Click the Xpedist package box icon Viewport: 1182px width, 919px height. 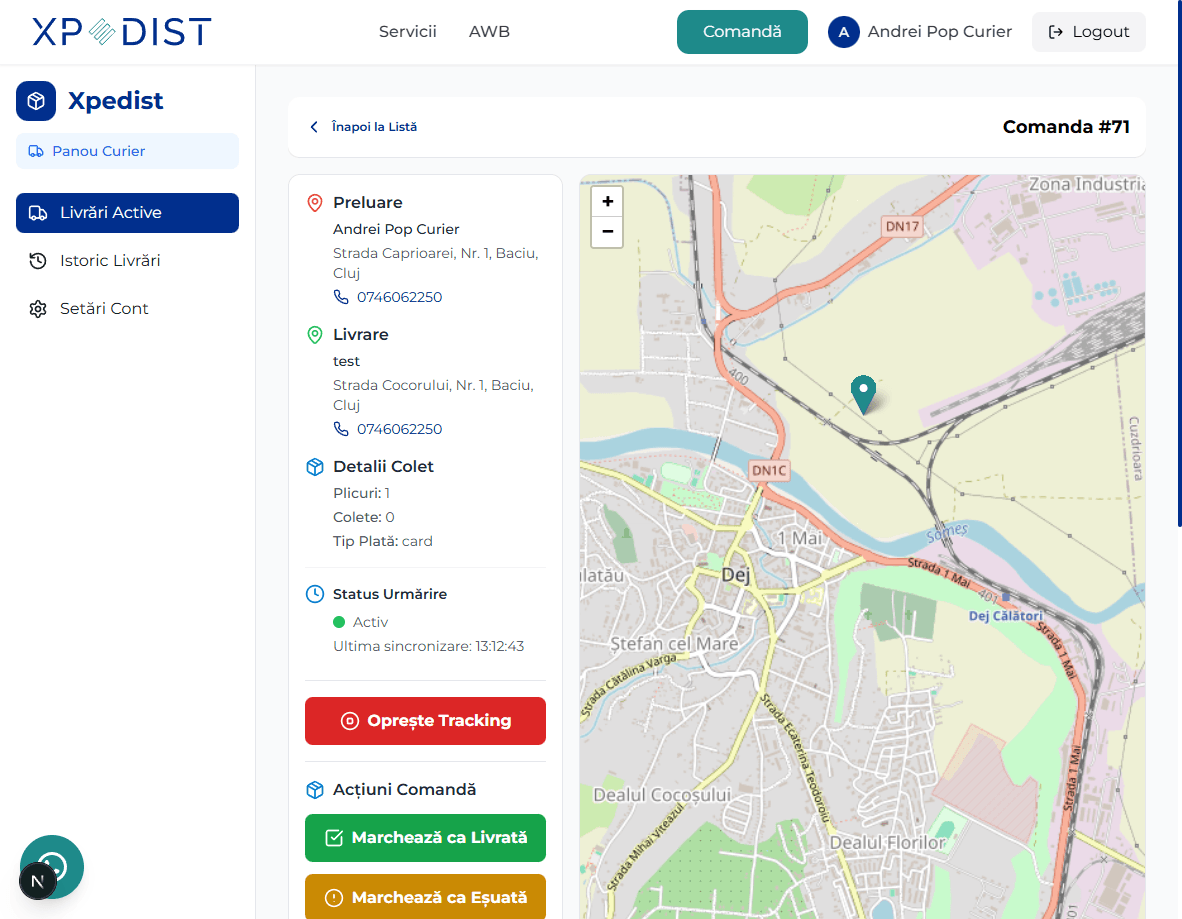coord(36,101)
